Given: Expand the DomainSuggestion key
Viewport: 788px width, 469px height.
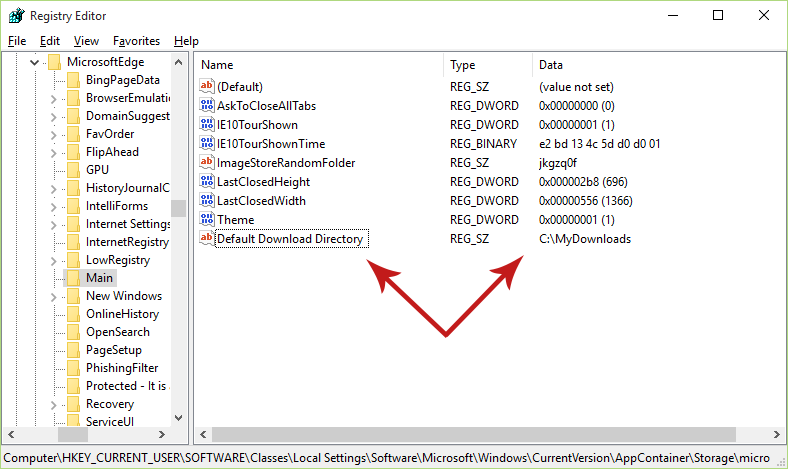Looking at the screenshot, I should click(53, 117).
